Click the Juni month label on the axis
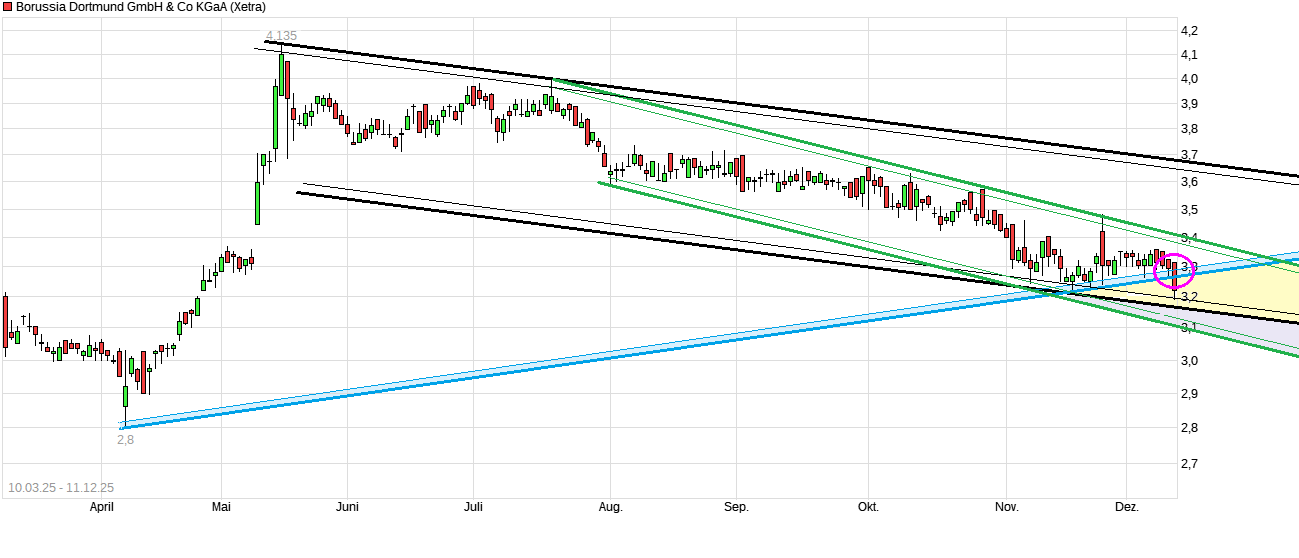The width and height of the screenshot is (1299, 558). click(x=347, y=507)
